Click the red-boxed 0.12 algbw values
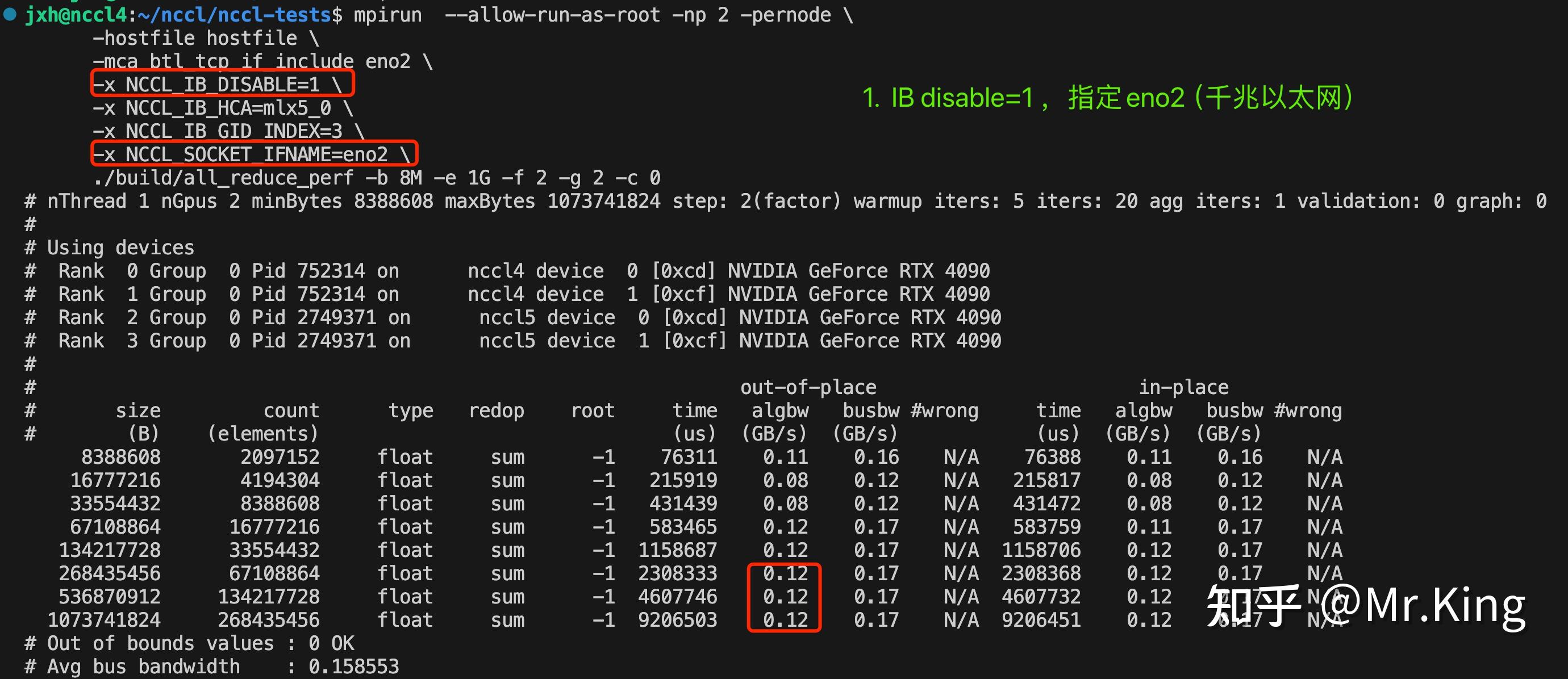The height and width of the screenshot is (679, 1568). pyautogui.click(x=784, y=597)
